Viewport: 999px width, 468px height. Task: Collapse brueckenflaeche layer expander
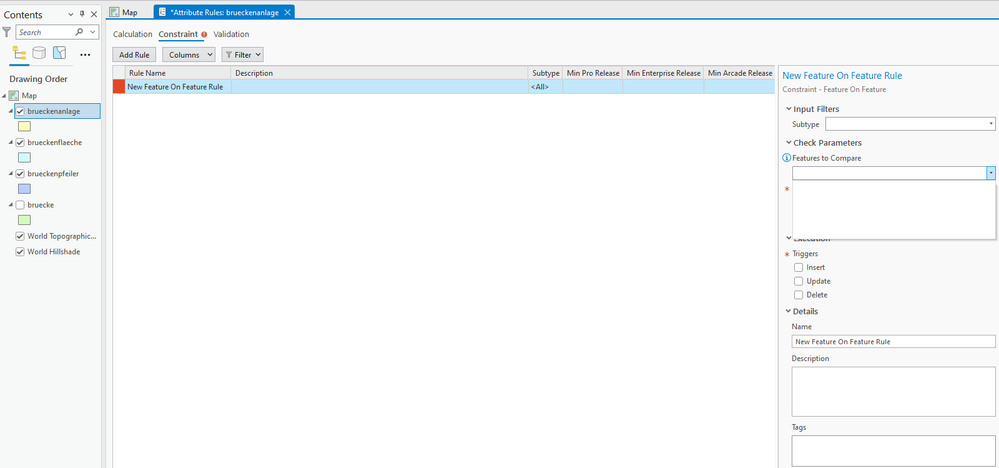click(11, 143)
